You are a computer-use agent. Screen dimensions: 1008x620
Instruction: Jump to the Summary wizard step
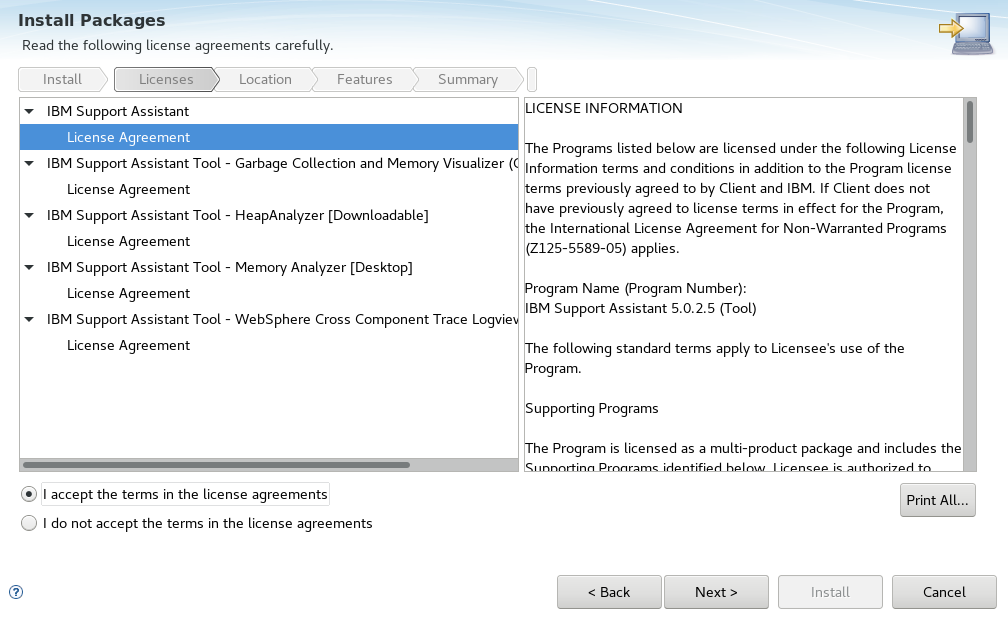coord(467,79)
